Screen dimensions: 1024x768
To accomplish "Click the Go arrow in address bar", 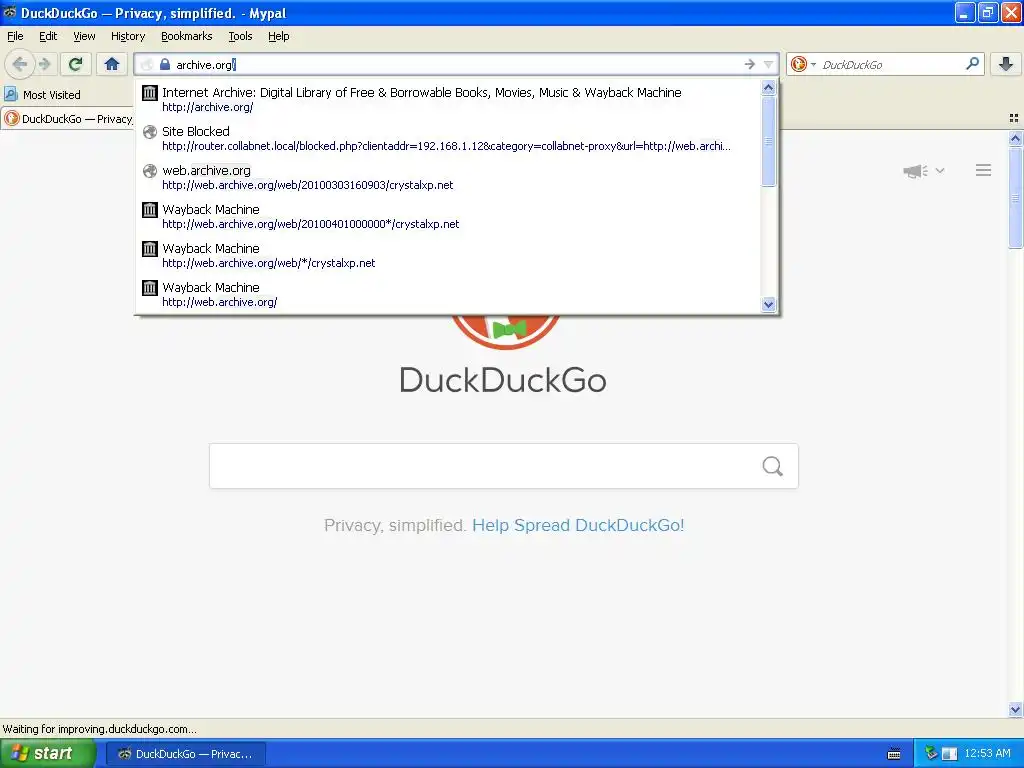I will click(x=750, y=64).
